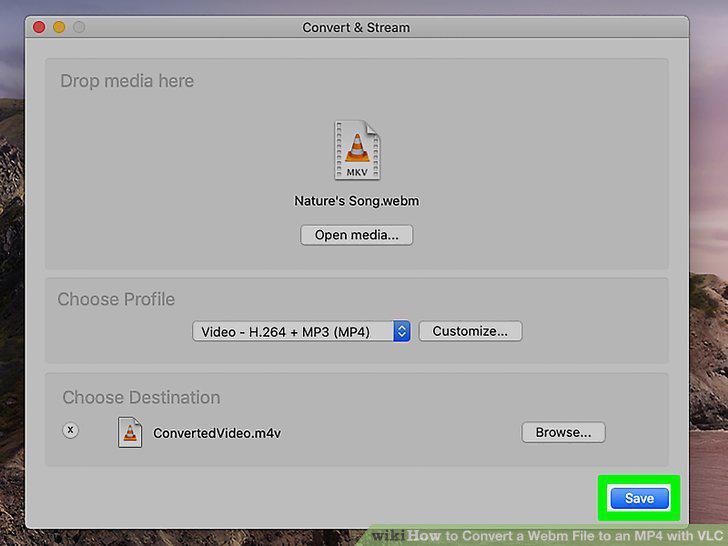728x546 pixels.
Task: Click the Nature's Song.webm filename
Action: [x=357, y=201]
